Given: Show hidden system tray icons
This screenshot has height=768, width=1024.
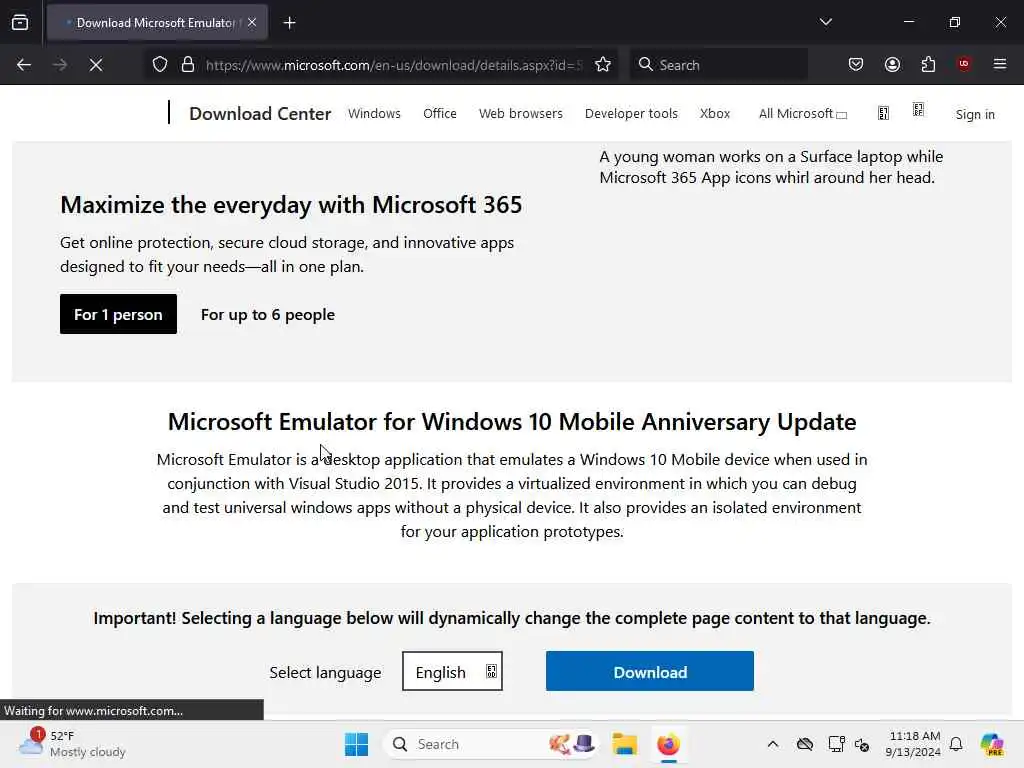Looking at the screenshot, I should [x=773, y=744].
